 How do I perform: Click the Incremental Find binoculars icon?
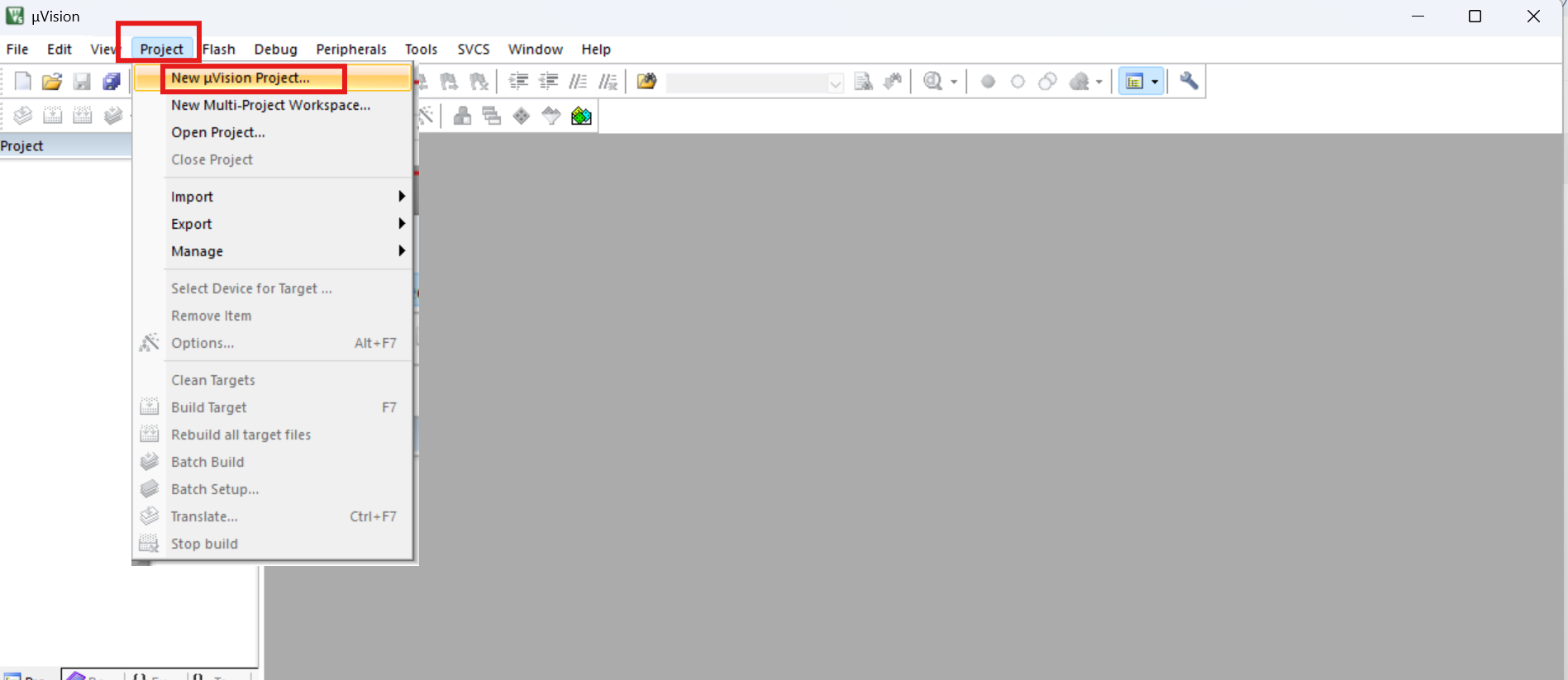(893, 81)
